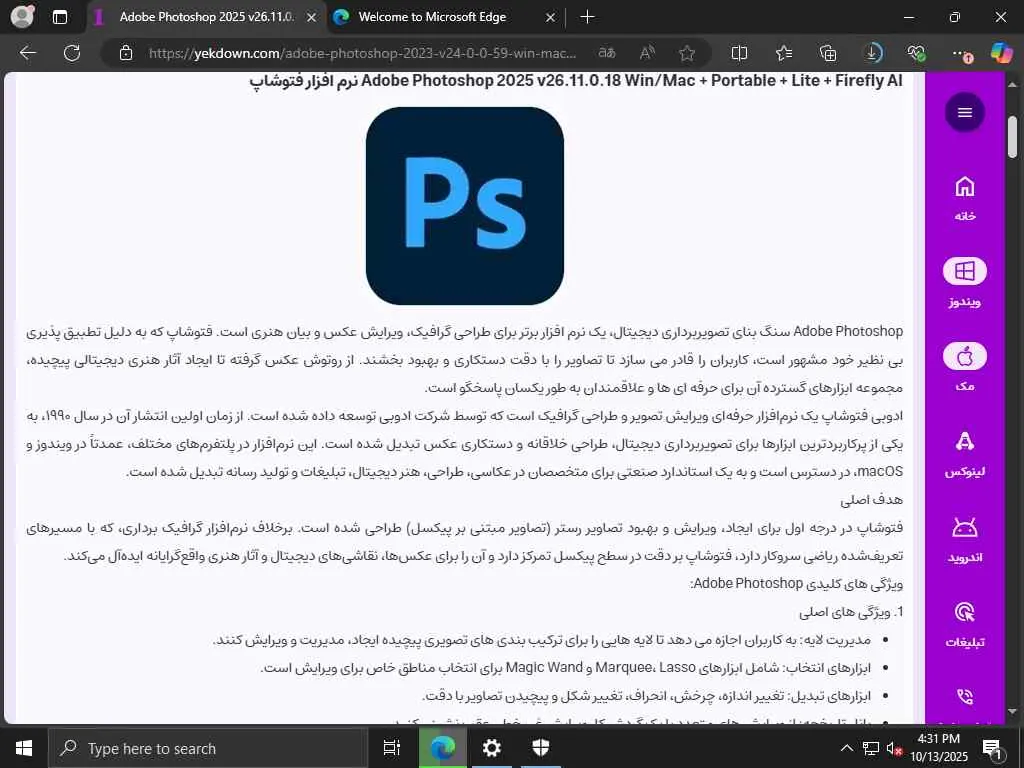The height and width of the screenshot is (768, 1024).
Task: Show hidden tray icons chevron
Action: (846, 748)
